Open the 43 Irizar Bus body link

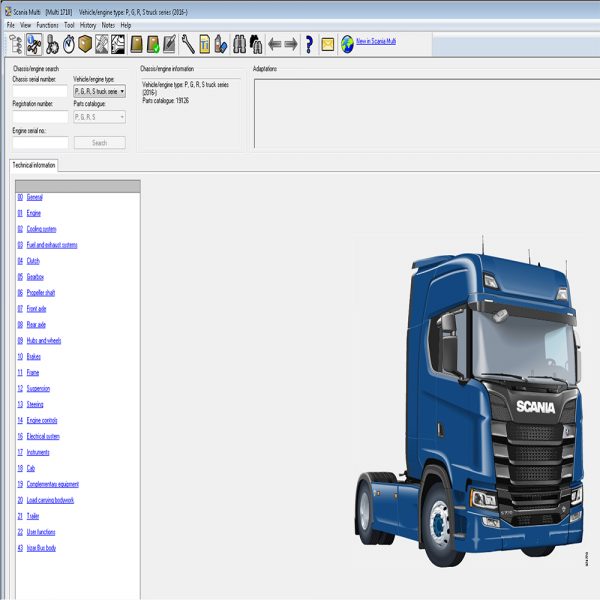coord(37,548)
